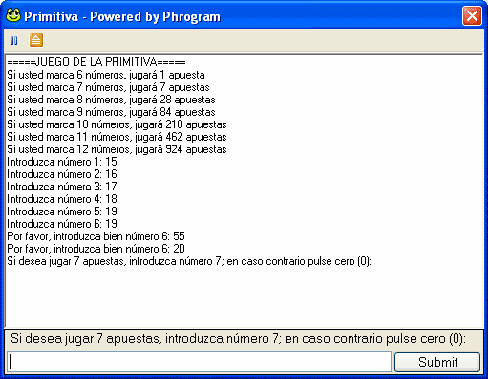This screenshot has height=379, width=488.
Task: Click line 'Introduzca número 2: 16'
Action: tap(63, 174)
